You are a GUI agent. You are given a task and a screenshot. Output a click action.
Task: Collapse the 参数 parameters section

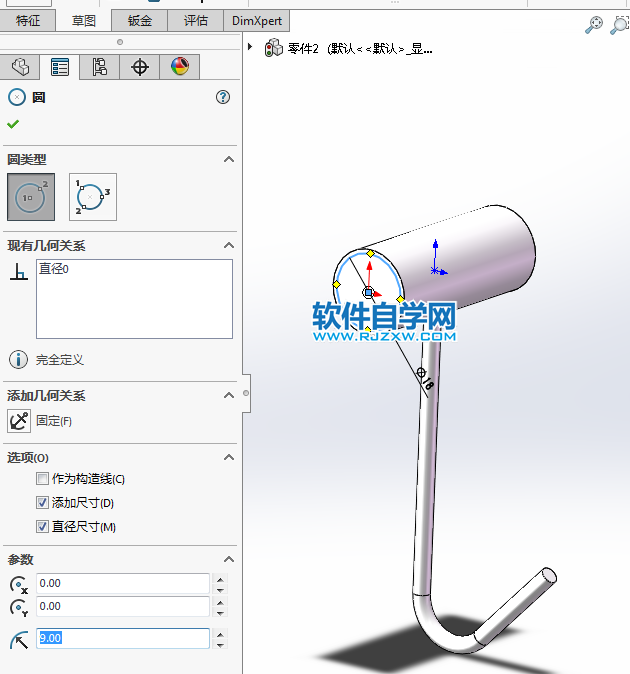tap(229, 559)
